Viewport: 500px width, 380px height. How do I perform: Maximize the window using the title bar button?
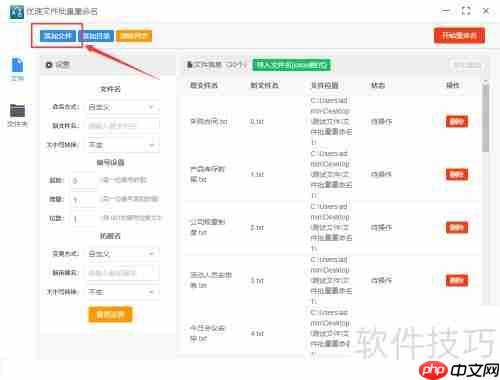coord(466,11)
